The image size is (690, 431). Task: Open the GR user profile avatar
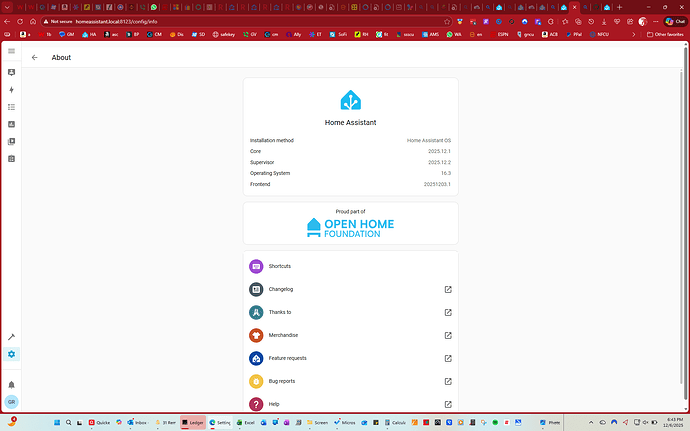click(11, 402)
